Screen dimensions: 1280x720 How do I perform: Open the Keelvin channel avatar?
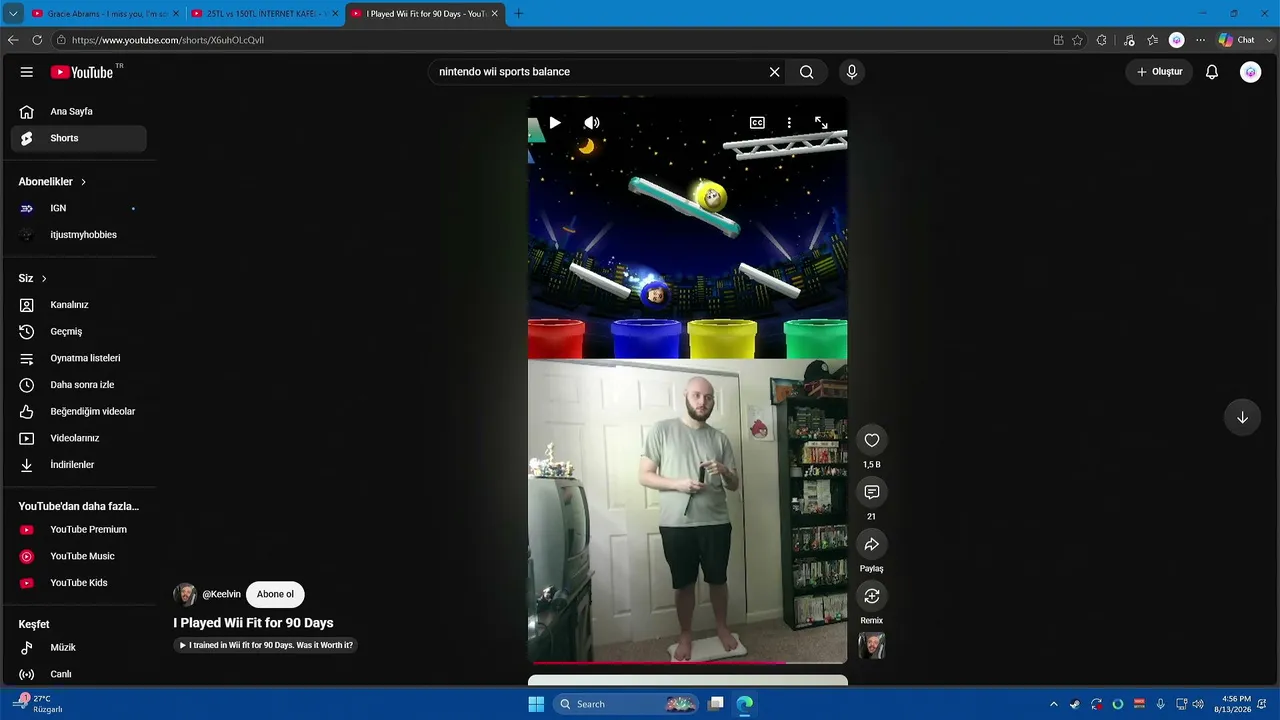185,594
